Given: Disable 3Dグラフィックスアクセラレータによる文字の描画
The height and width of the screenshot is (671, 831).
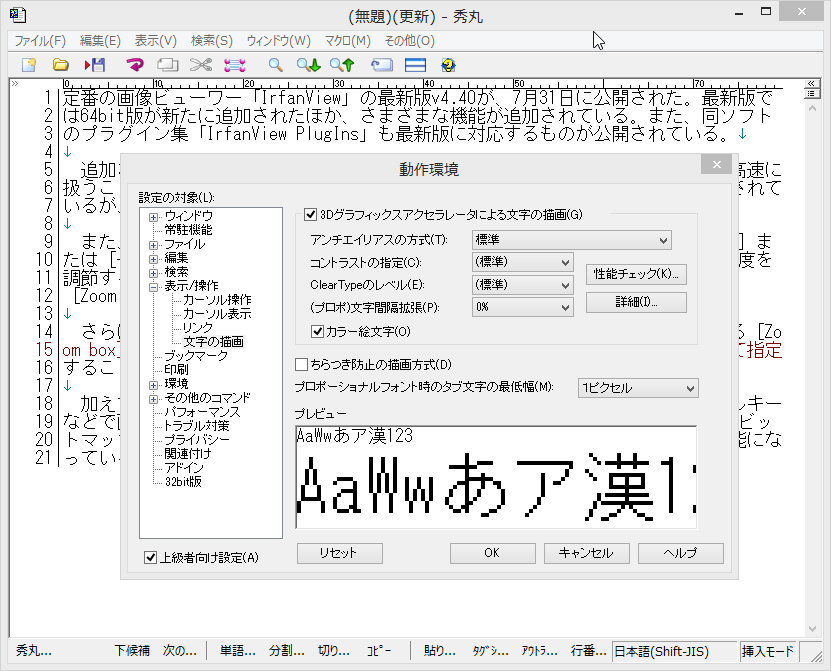Looking at the screenshot, I should 310,214.
